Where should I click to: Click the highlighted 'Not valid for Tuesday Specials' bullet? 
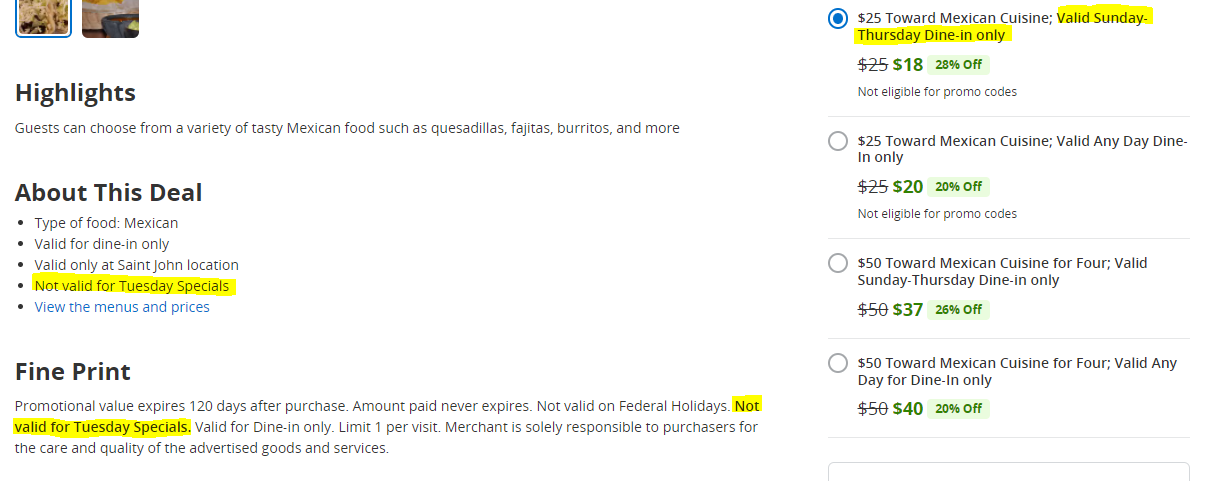(132, 286)
